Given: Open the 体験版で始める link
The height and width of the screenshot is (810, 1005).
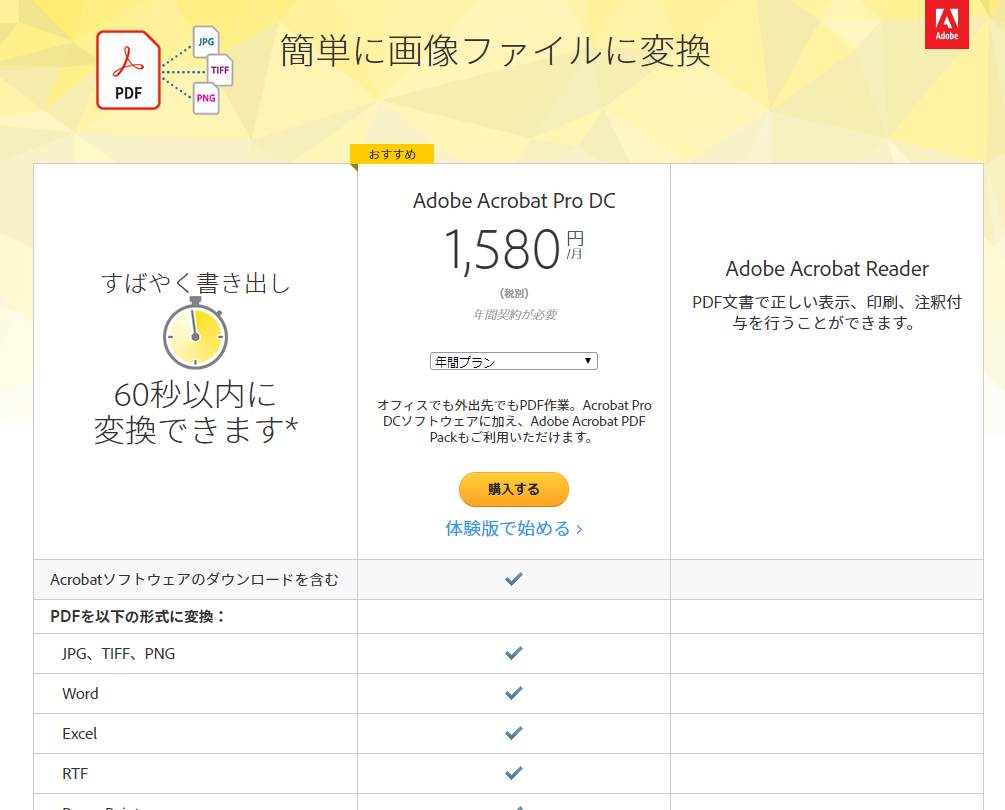Looking at the screenshot, I should pos(513,529).
